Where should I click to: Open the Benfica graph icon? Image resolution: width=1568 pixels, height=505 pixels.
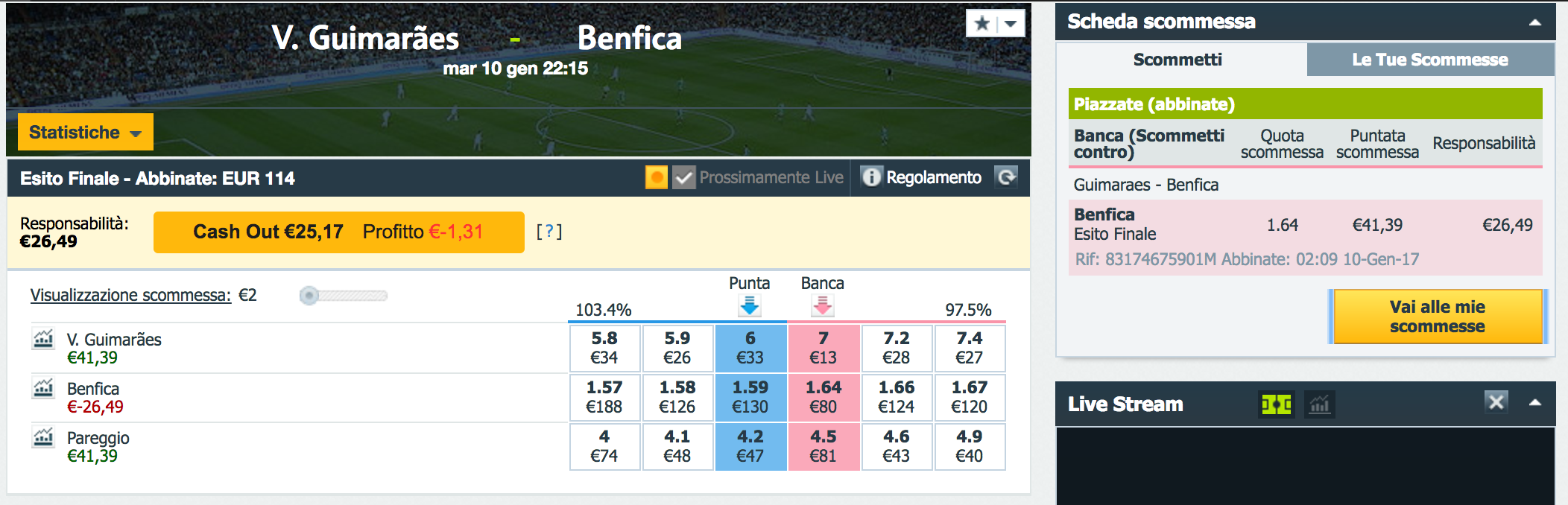click(x=43, y=388)
